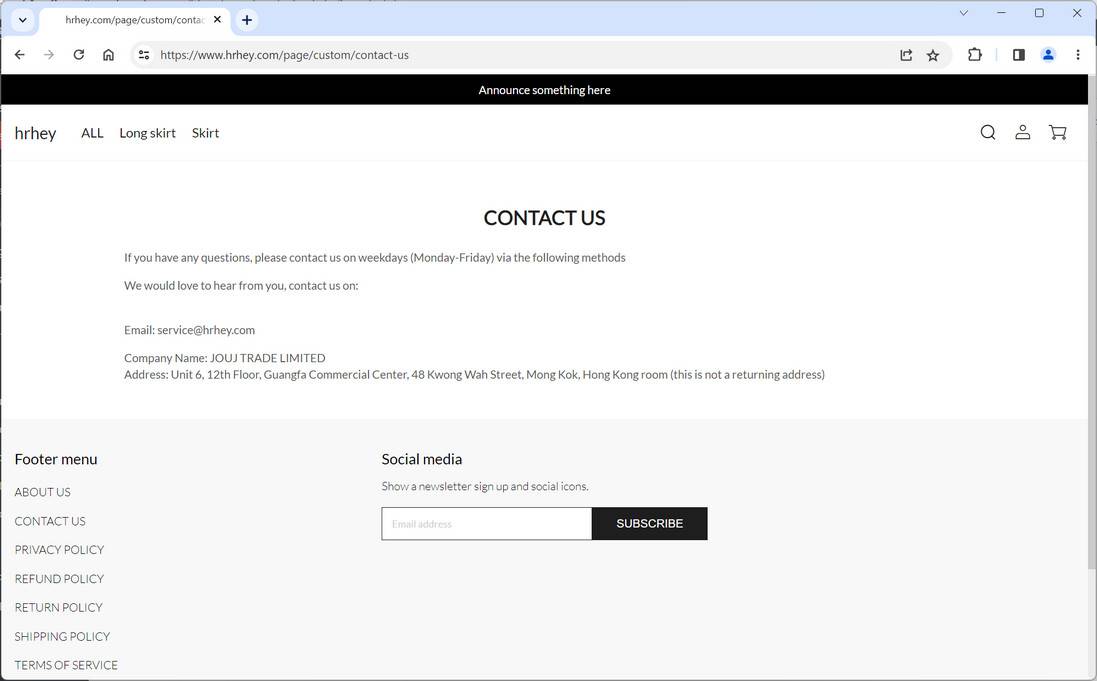Click the account icon in the header
The width and height of the screenshot is (1097, 681).
click(x=1022, y=131)
